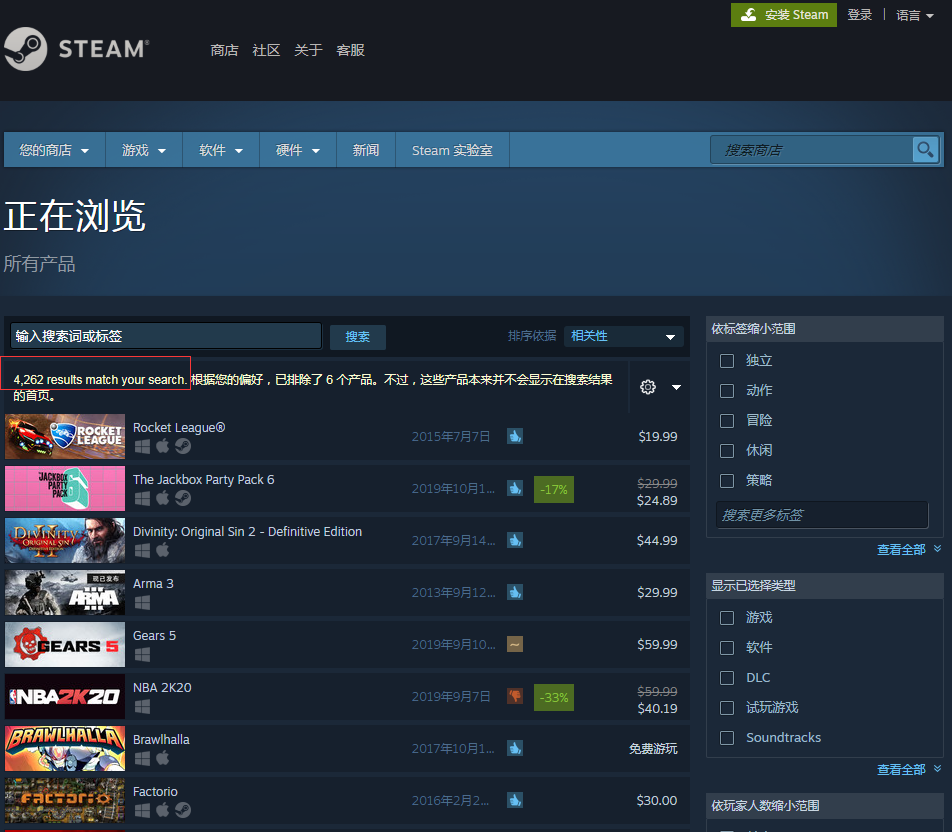
Task: Click the Install Steam download icon
Action: tap(749, 15)
